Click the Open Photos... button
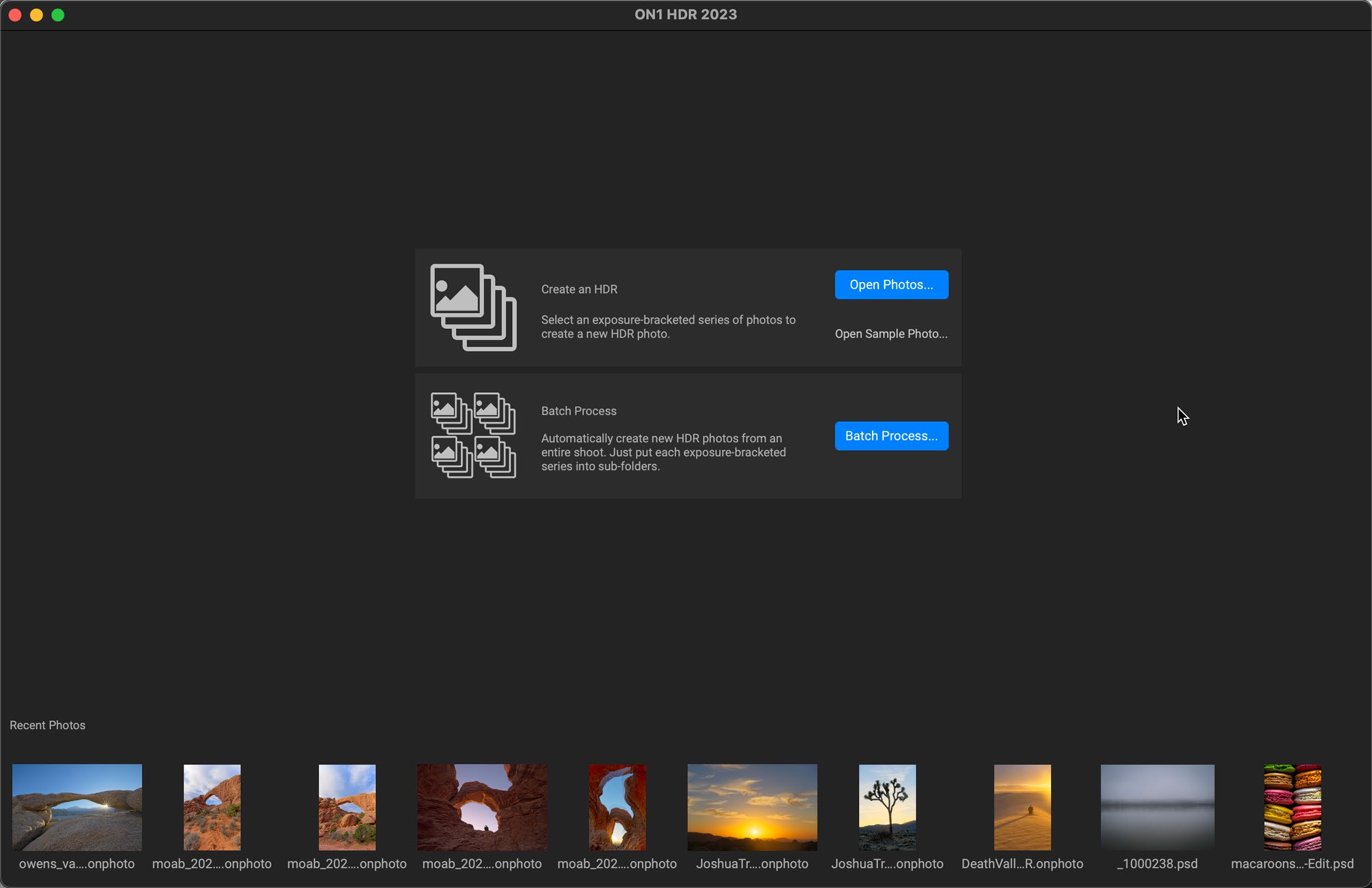 tap(891, 285)
